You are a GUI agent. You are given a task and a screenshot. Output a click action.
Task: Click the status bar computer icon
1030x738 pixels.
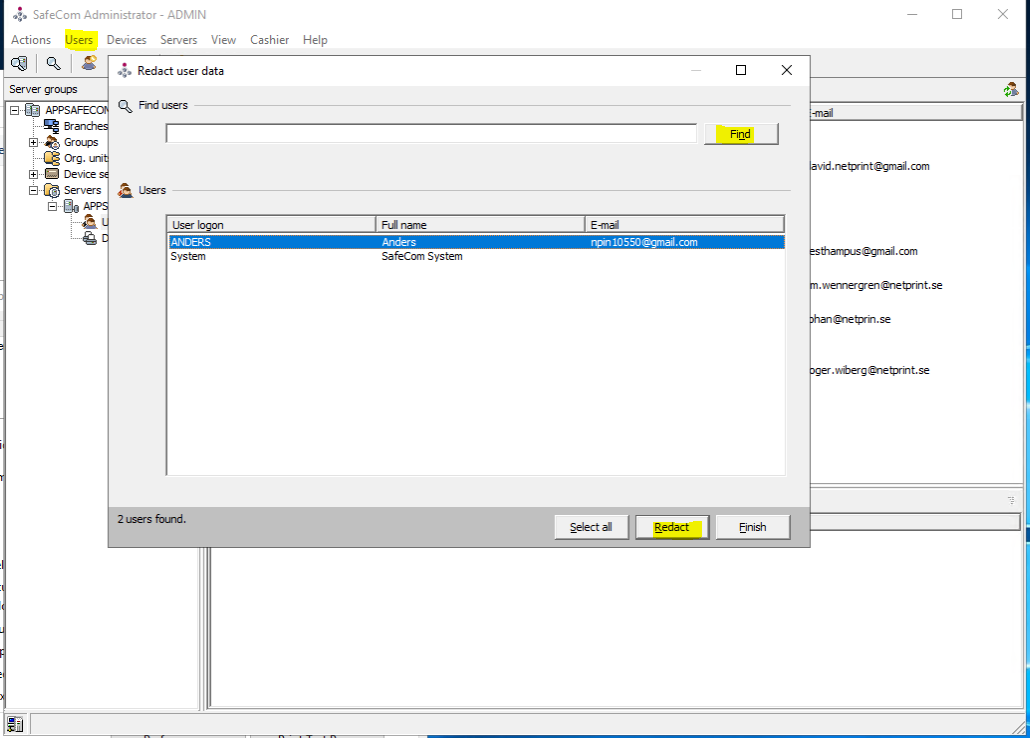pyautogui.click(x=15, y=724)
